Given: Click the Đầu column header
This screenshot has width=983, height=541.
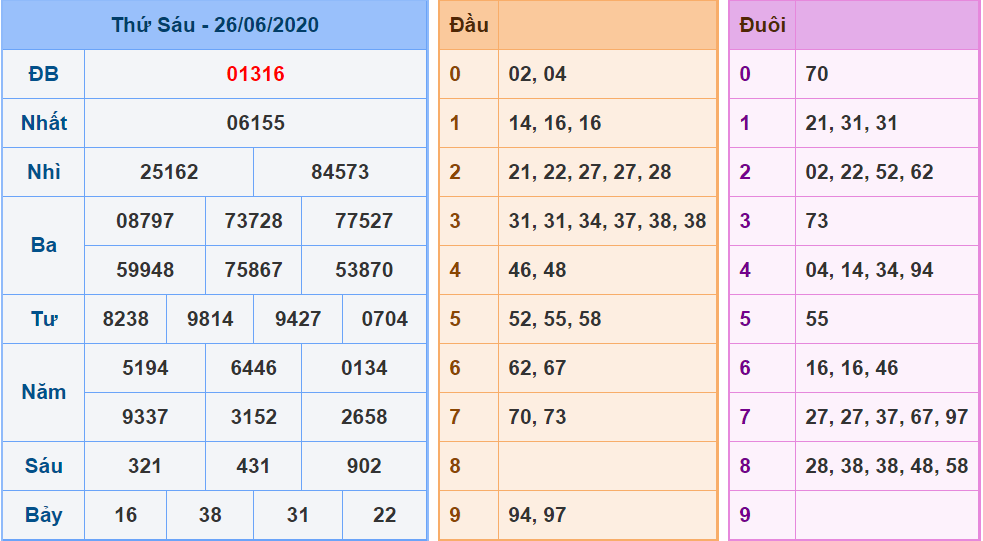Looking at the screenshot, I should click(469, 25).
